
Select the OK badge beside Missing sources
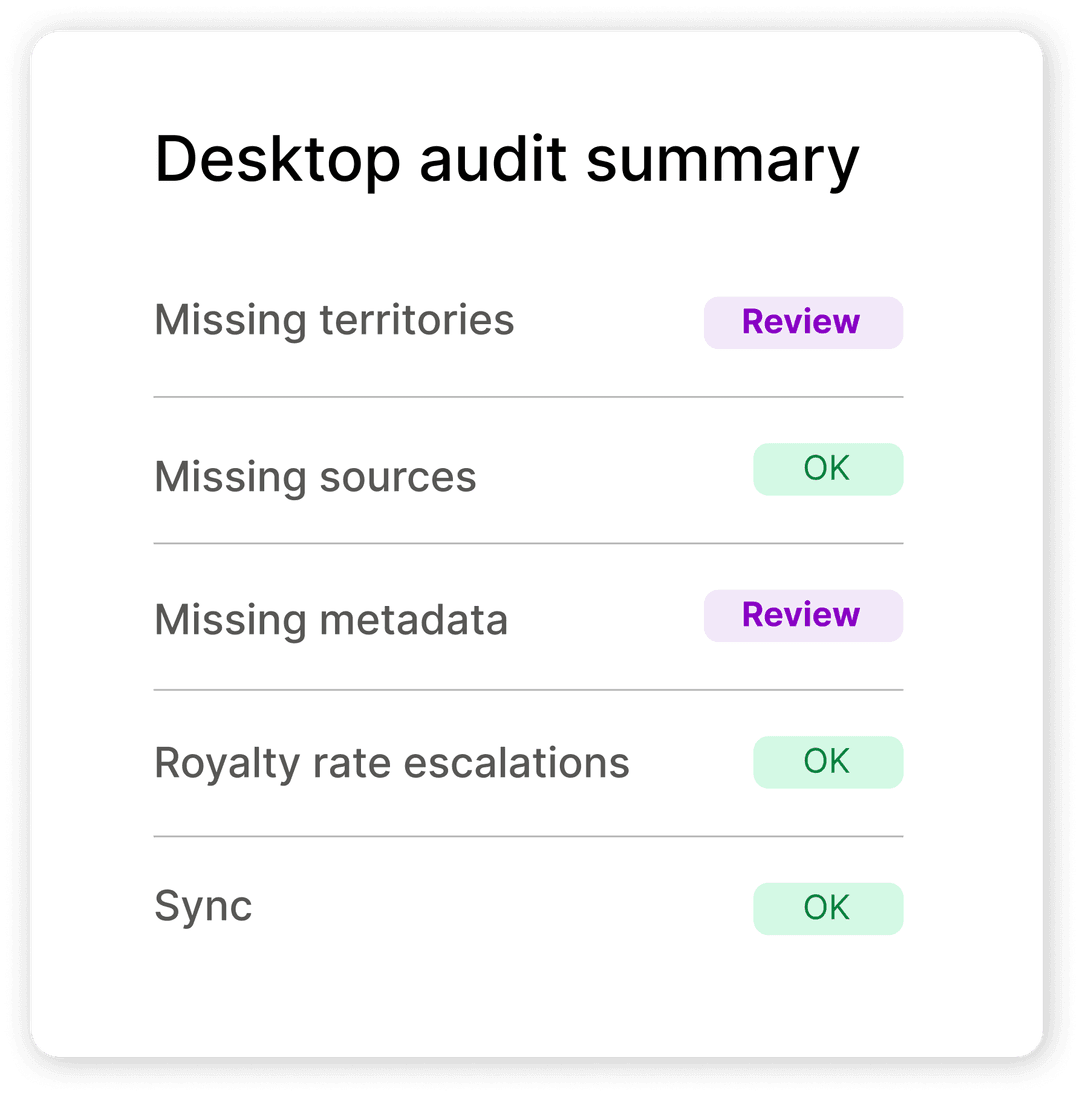coord(828,469)
